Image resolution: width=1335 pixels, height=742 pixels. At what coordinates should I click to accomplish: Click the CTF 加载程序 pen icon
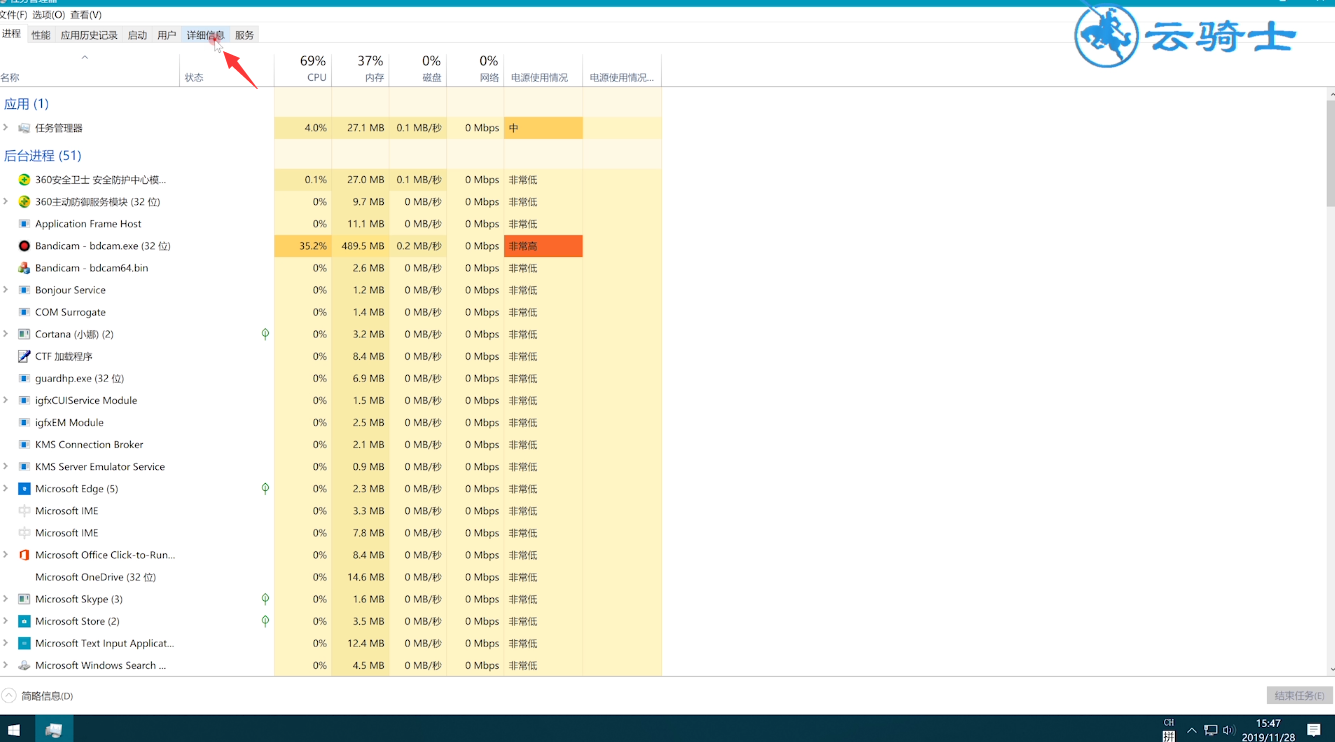coord(24,356)
